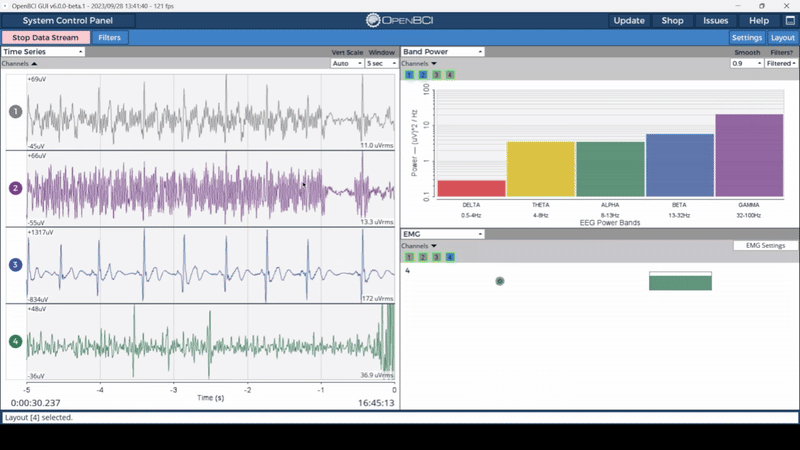Screen dimensions: 800x450
Task: Open the Vert Scale Auto dropdown
Action: click(x=347, y=63)
